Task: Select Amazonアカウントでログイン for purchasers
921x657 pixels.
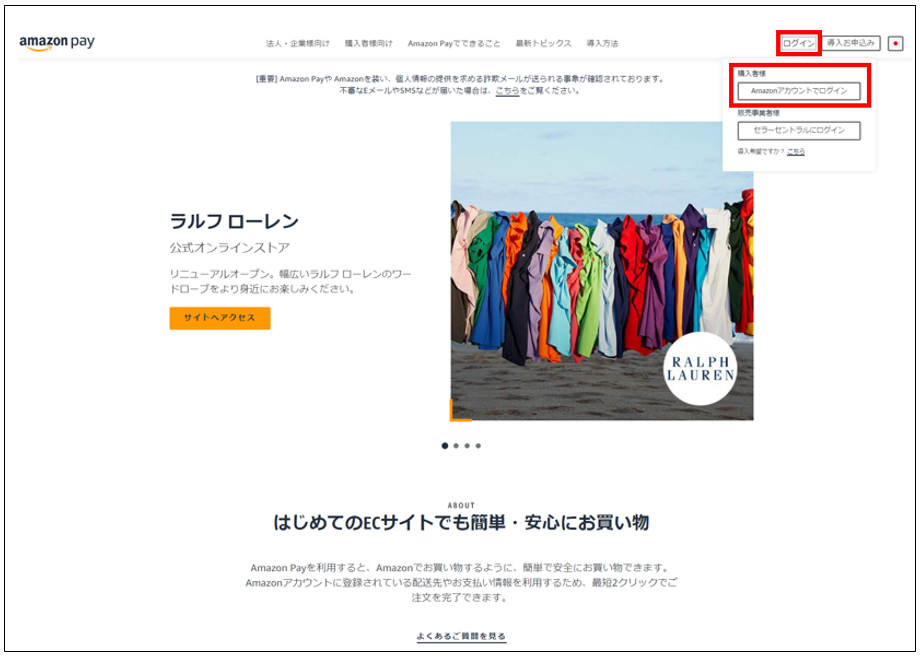Action: (x=800, y=91)
